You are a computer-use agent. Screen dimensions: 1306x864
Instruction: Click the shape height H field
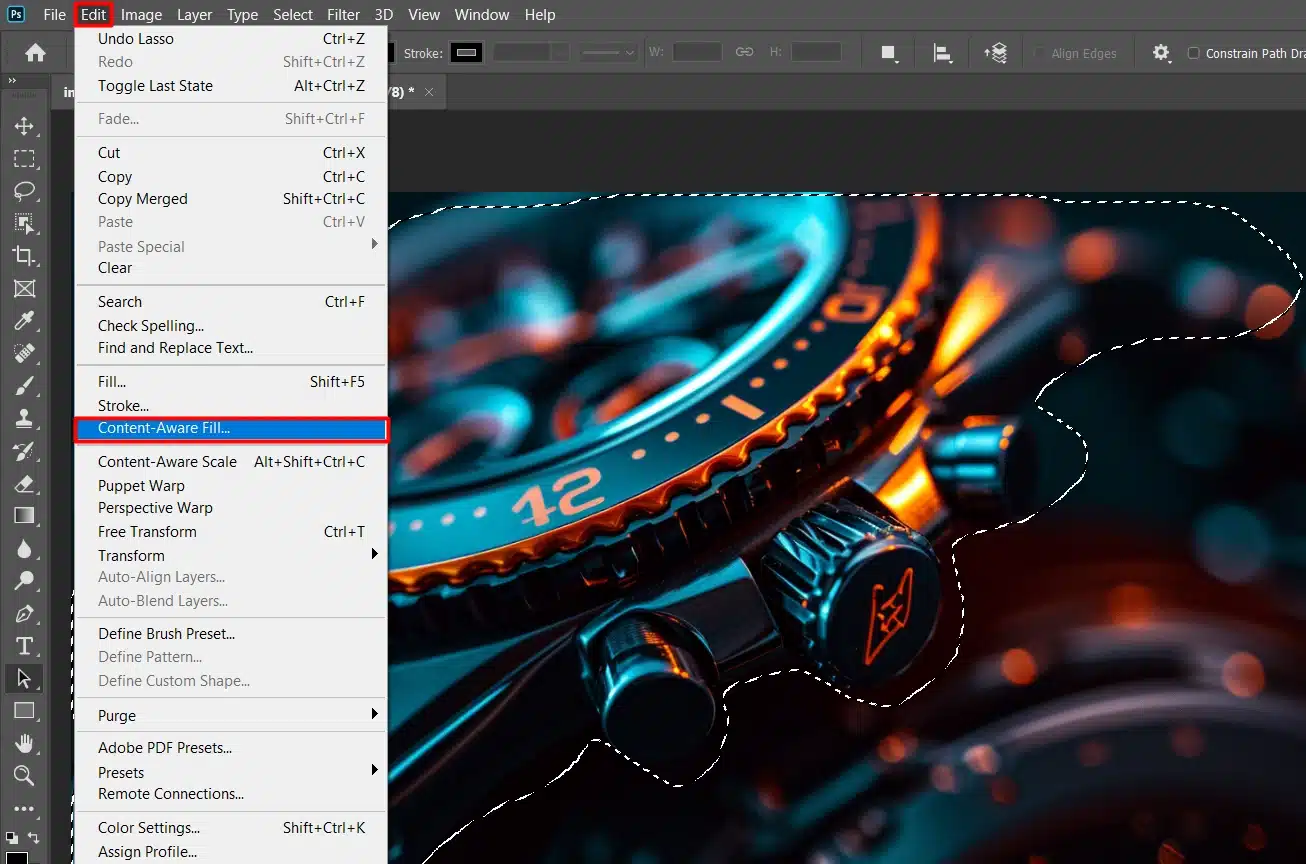[816, 52]
